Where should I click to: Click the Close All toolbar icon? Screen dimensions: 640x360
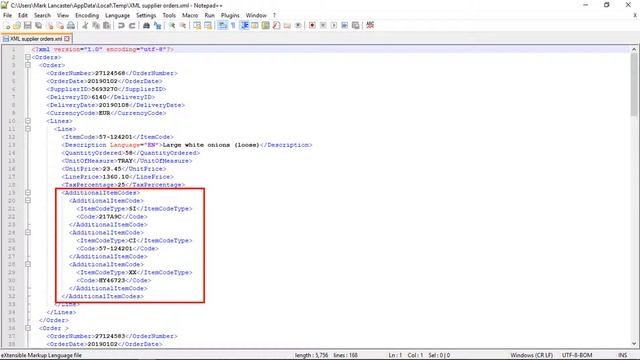[60, 25]
